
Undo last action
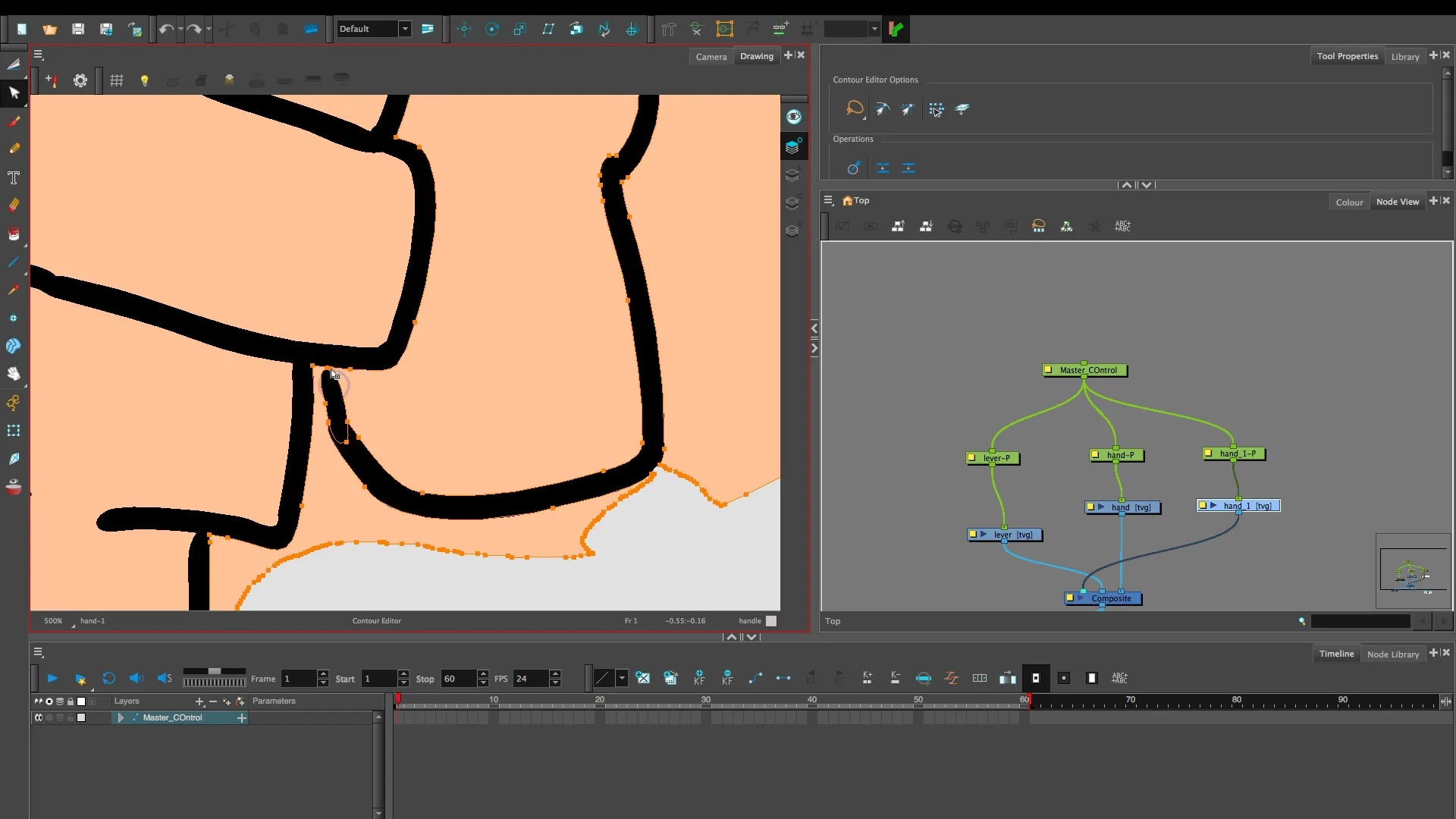[x=165, y=29]
